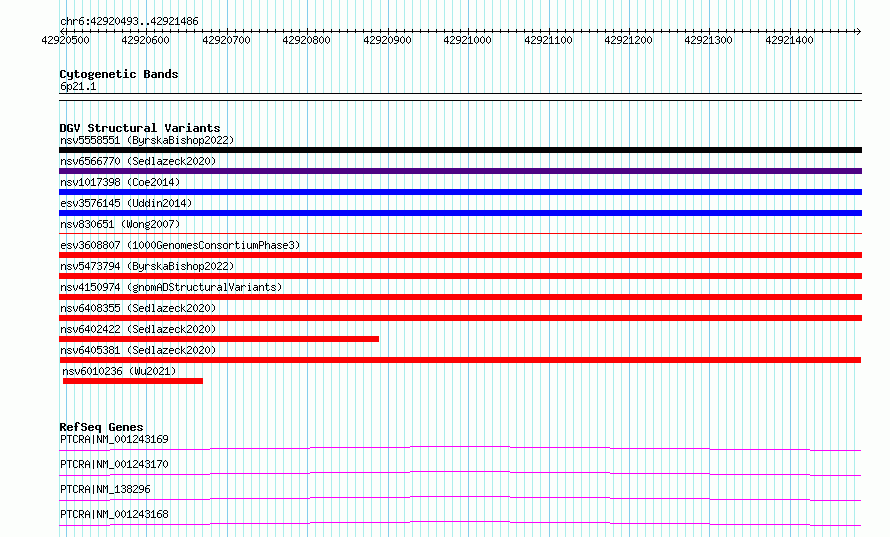Image resolution: width=890 pixels, height=537 pixels.
Task: Click the red nsv4150974 variant bar
Action: (460, 297)
